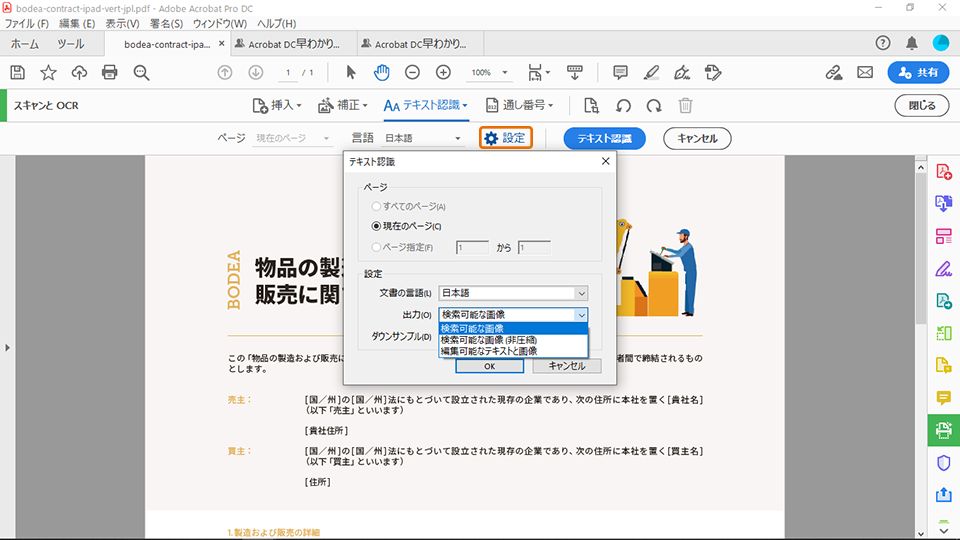Select ページ指定 radio button
This screenshot has height=540, width=960.
point(377,247)
